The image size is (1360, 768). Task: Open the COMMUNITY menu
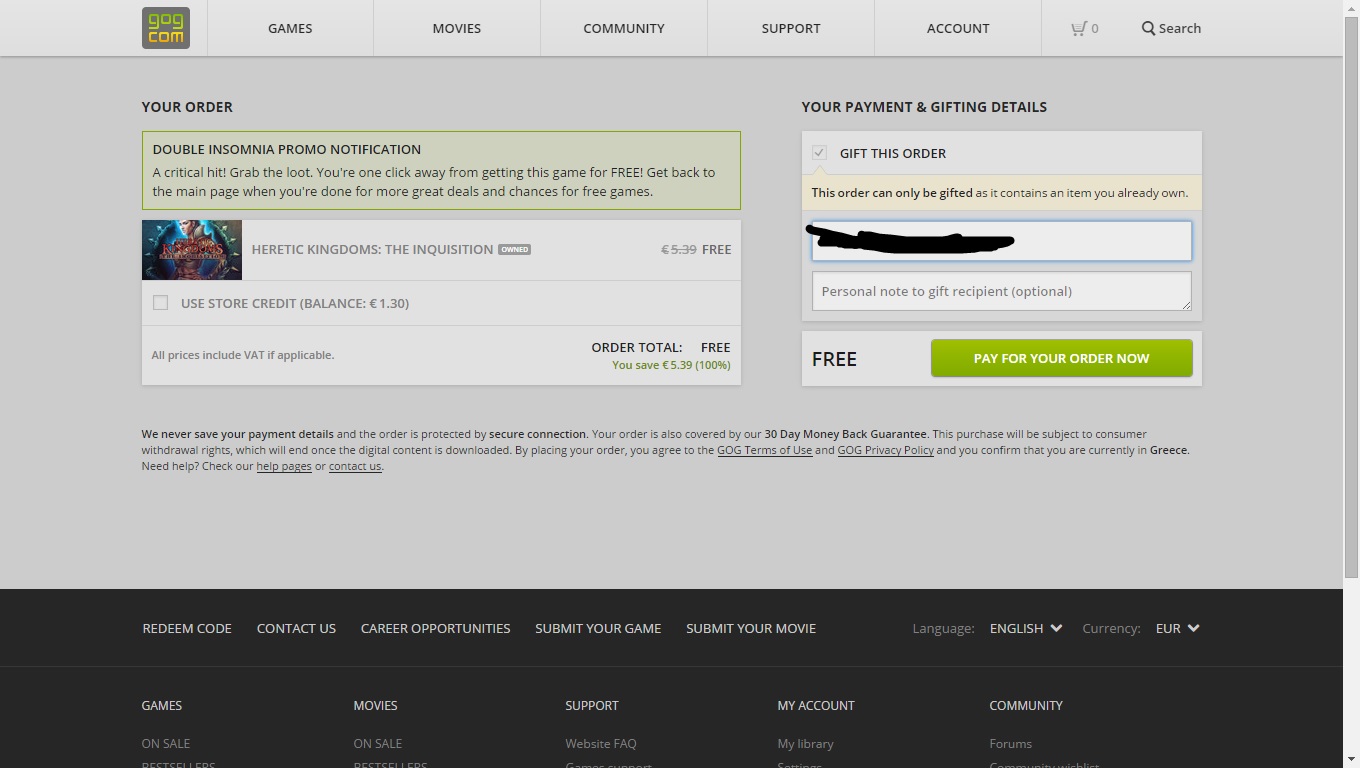pos(624,28)
